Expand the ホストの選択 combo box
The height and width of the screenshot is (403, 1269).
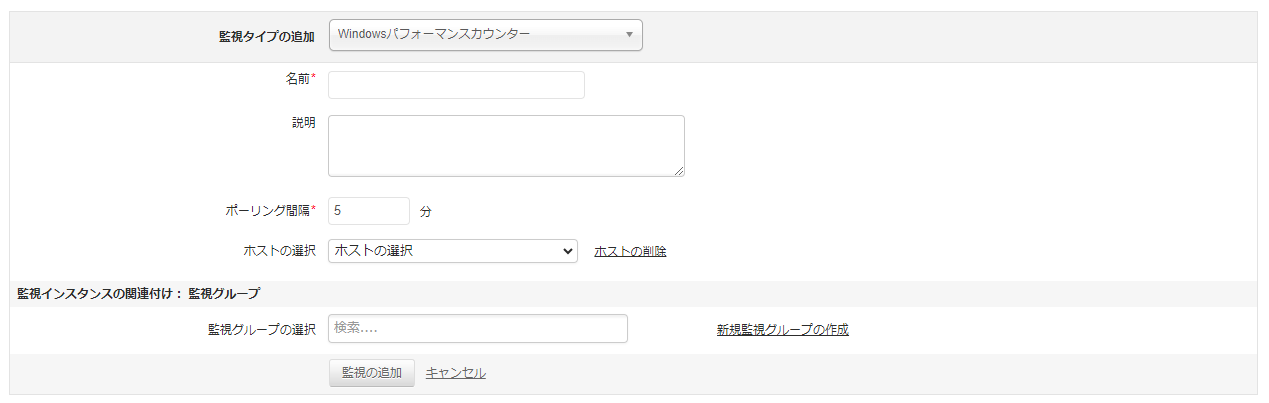pyautogui.click(x=453, y=251)
